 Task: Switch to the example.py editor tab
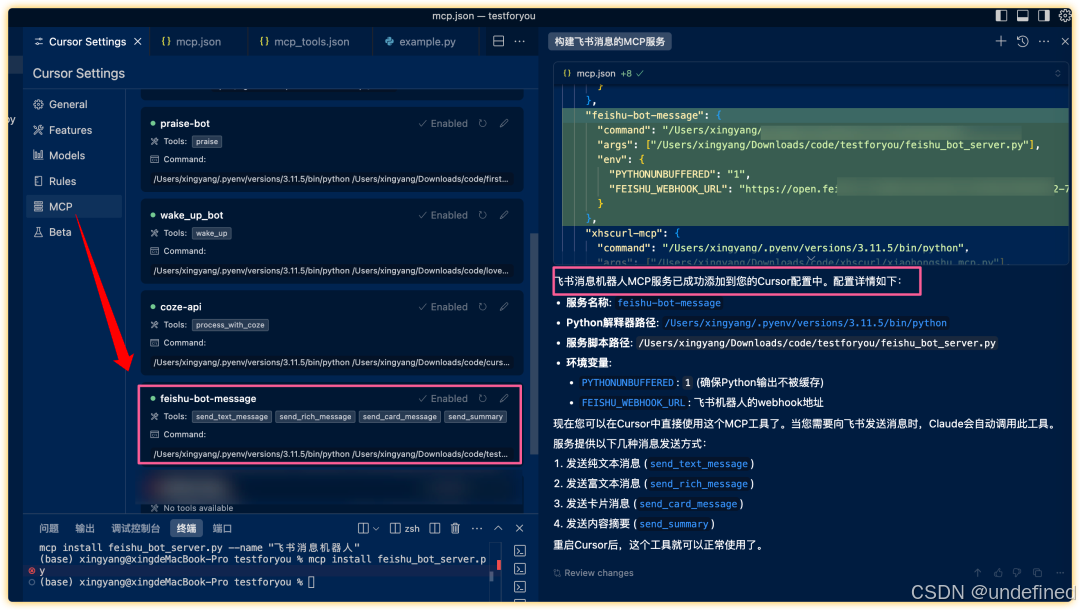tap(420, 42)
